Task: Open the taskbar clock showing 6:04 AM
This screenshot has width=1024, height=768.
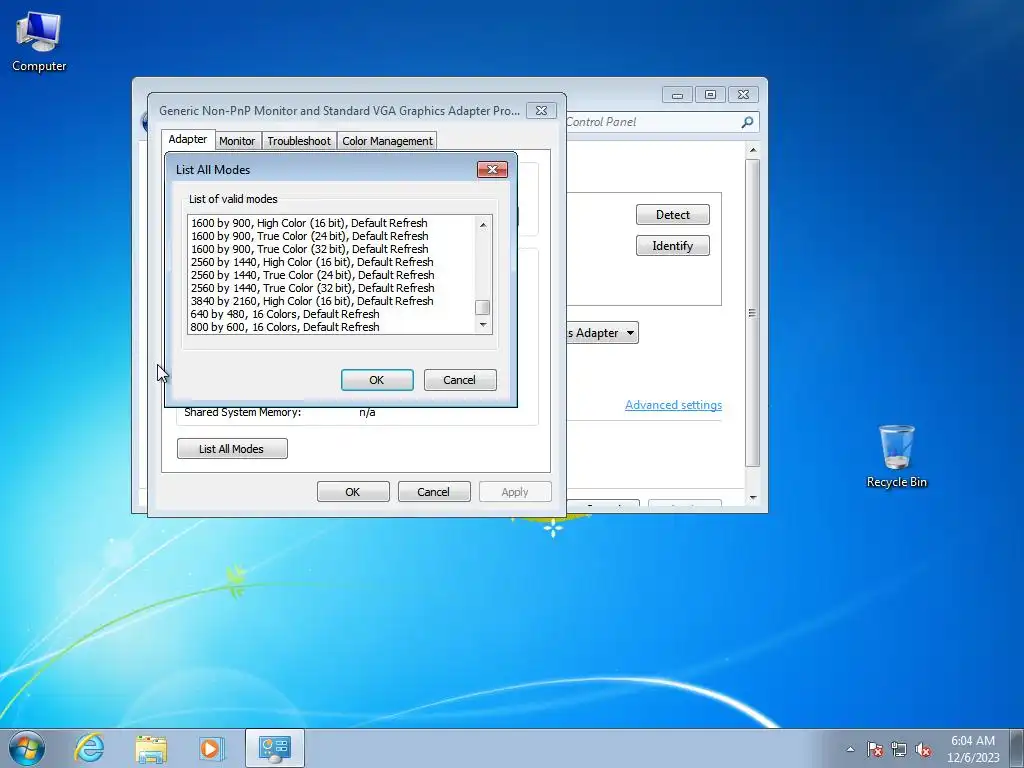Action: click(972, 749)
